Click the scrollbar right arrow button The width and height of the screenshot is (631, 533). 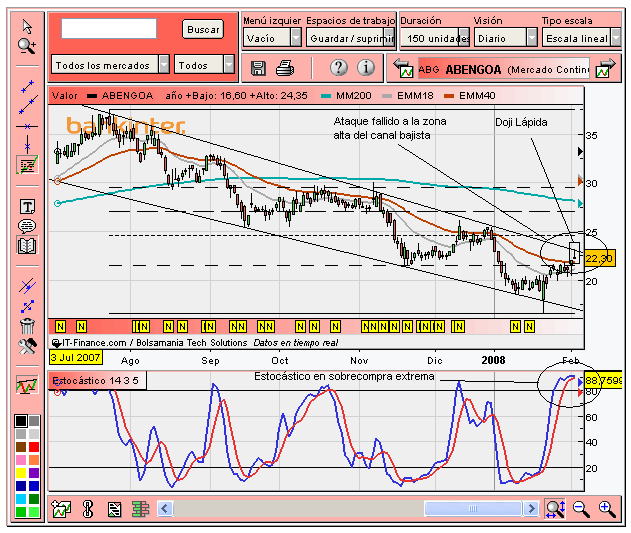coord(531,508)
